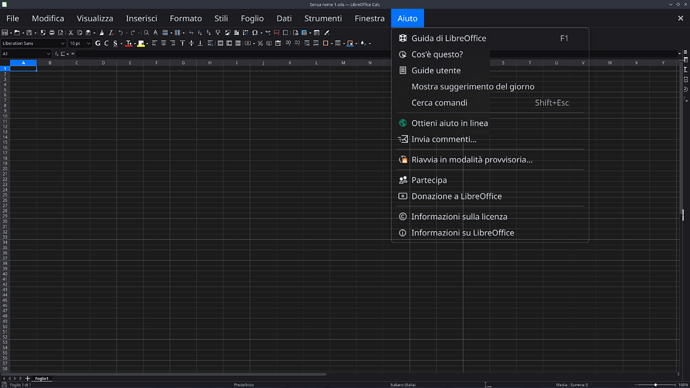Choose Mostra suggerimento del giorno

pos(489,87)
